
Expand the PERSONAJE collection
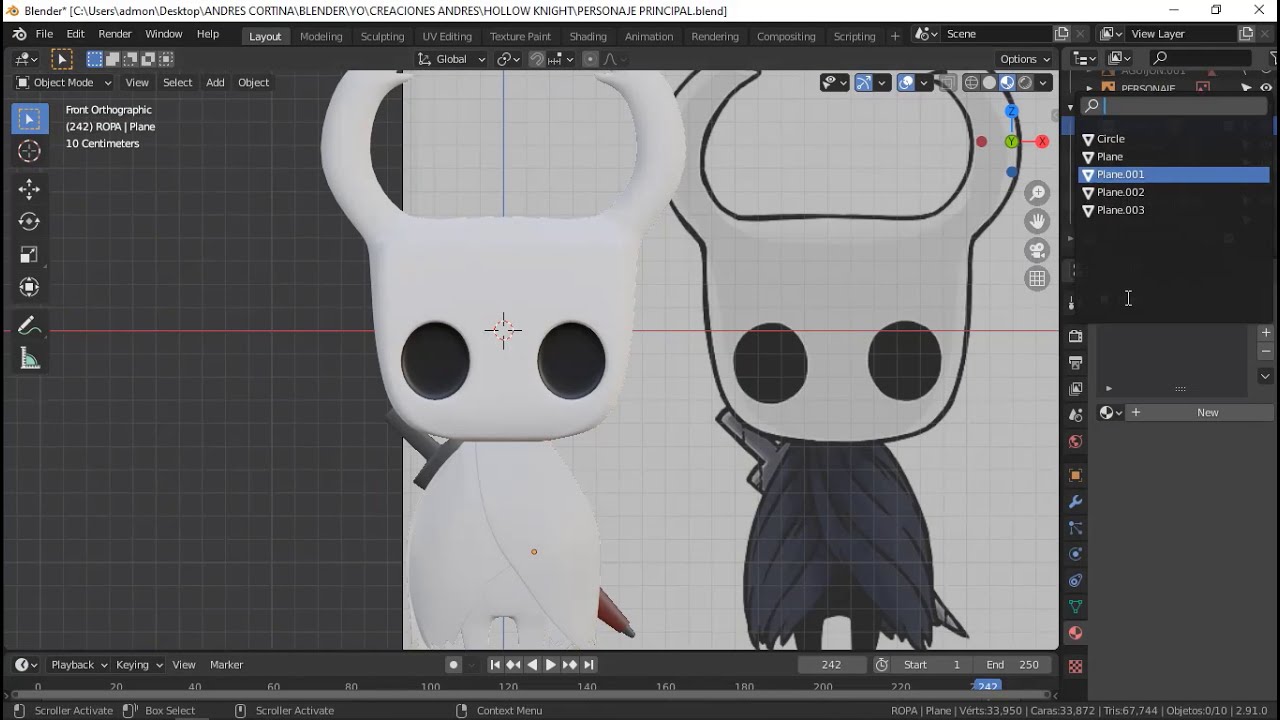(1089, 89)
